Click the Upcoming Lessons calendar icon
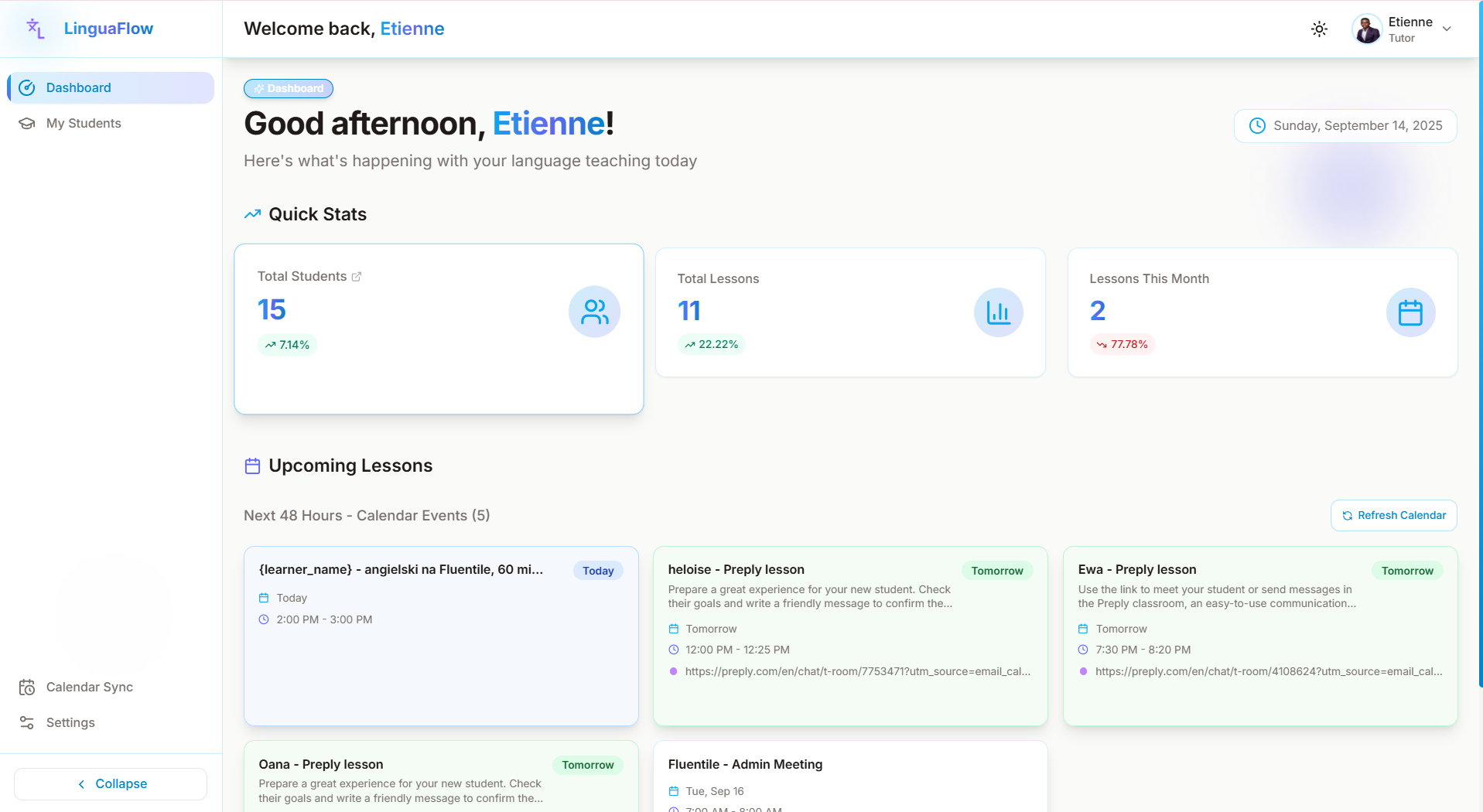The height and width of the screenshot is (812, 1483). 252,466
